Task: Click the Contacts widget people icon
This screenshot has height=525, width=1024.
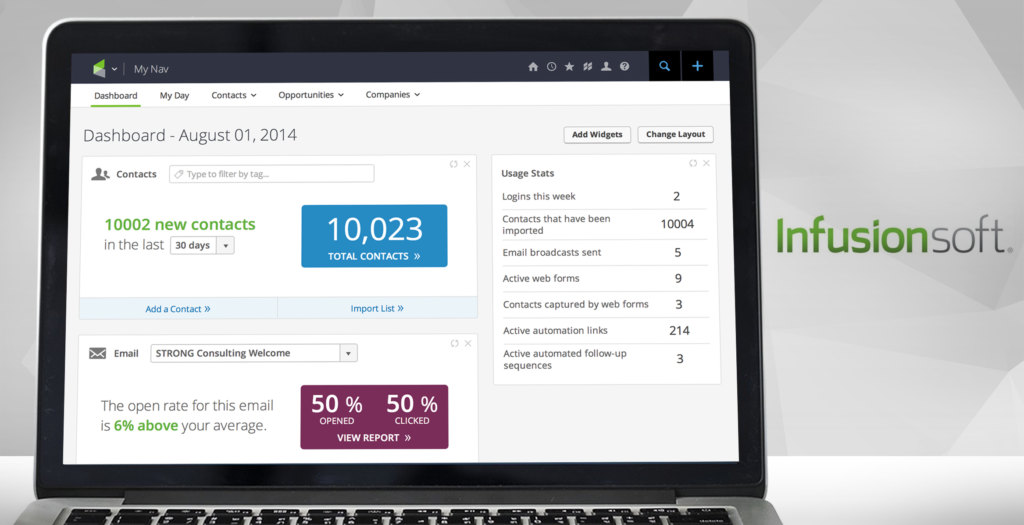Action: 100,174
